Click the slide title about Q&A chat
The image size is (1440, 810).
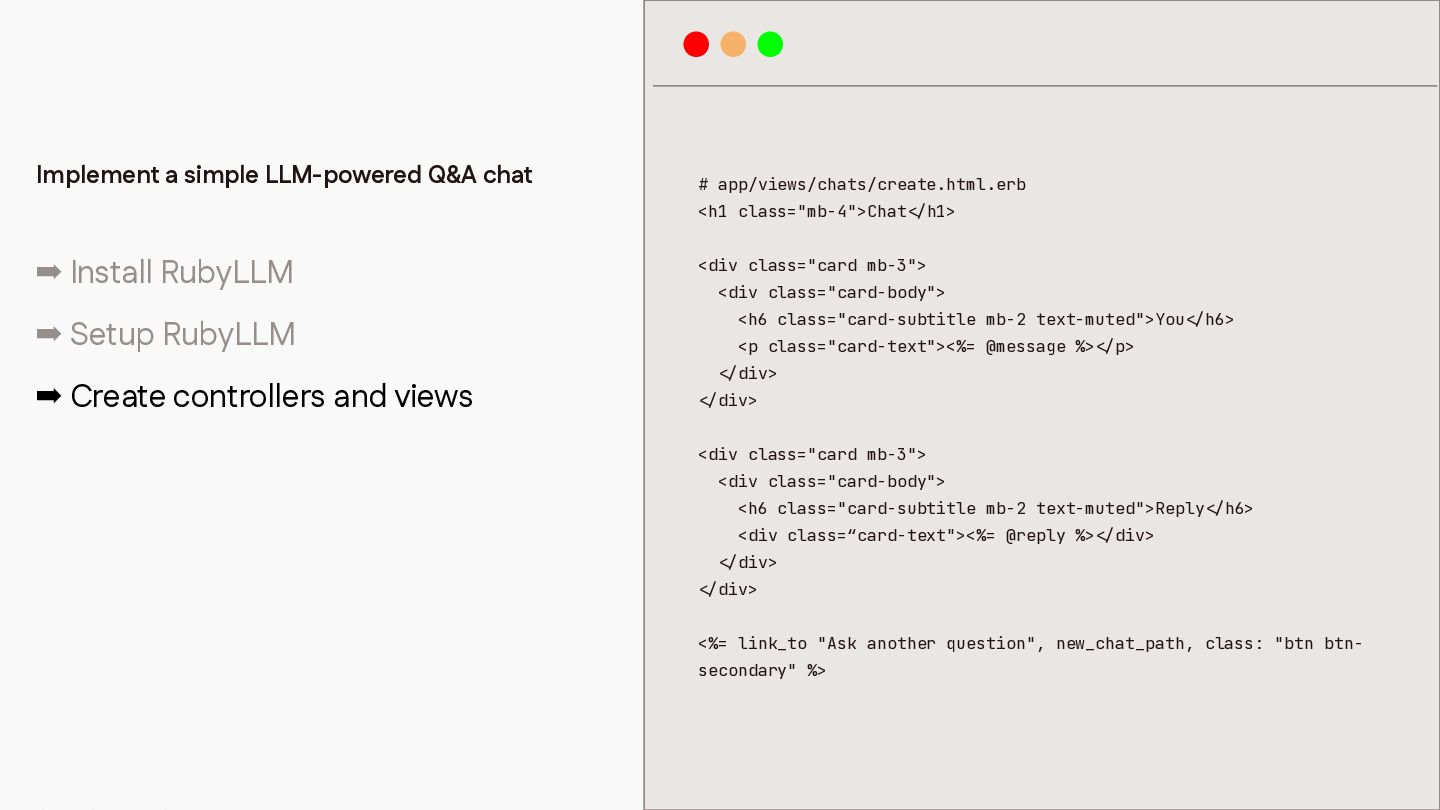(x=284, y=175)
